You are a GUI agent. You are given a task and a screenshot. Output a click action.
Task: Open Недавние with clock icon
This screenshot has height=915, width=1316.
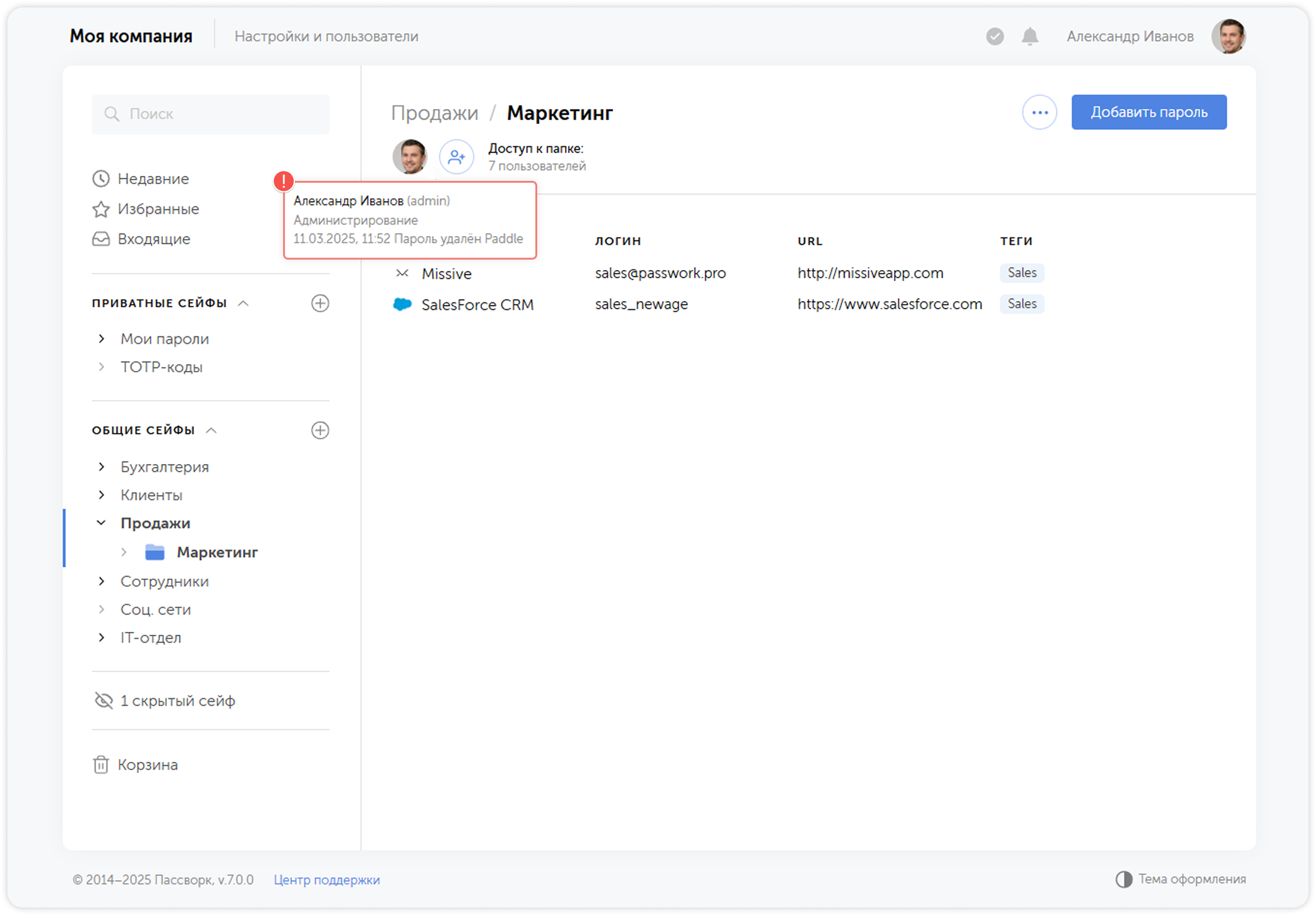click(141, 179)
